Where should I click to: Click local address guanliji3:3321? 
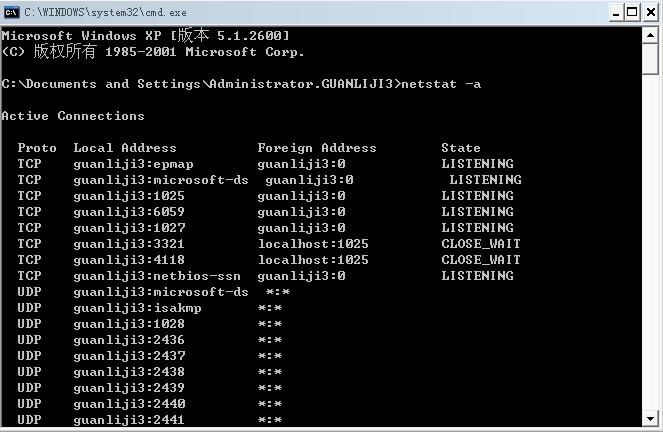tap(129, 244)
